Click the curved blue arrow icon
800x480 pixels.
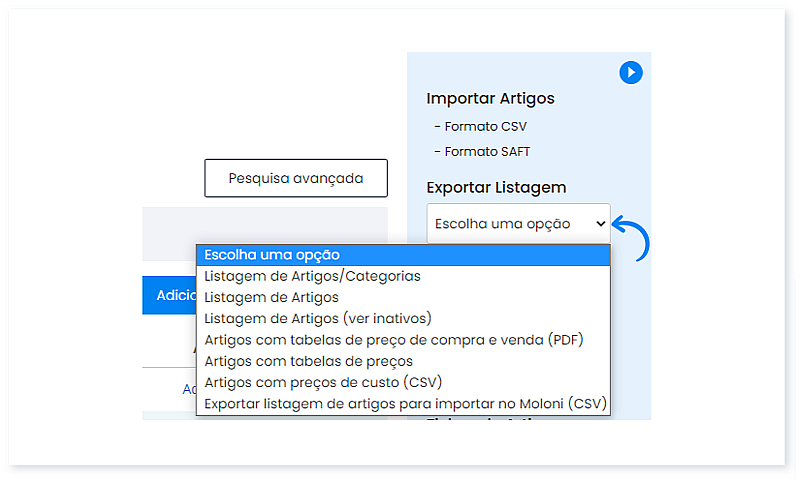(632, 236)
